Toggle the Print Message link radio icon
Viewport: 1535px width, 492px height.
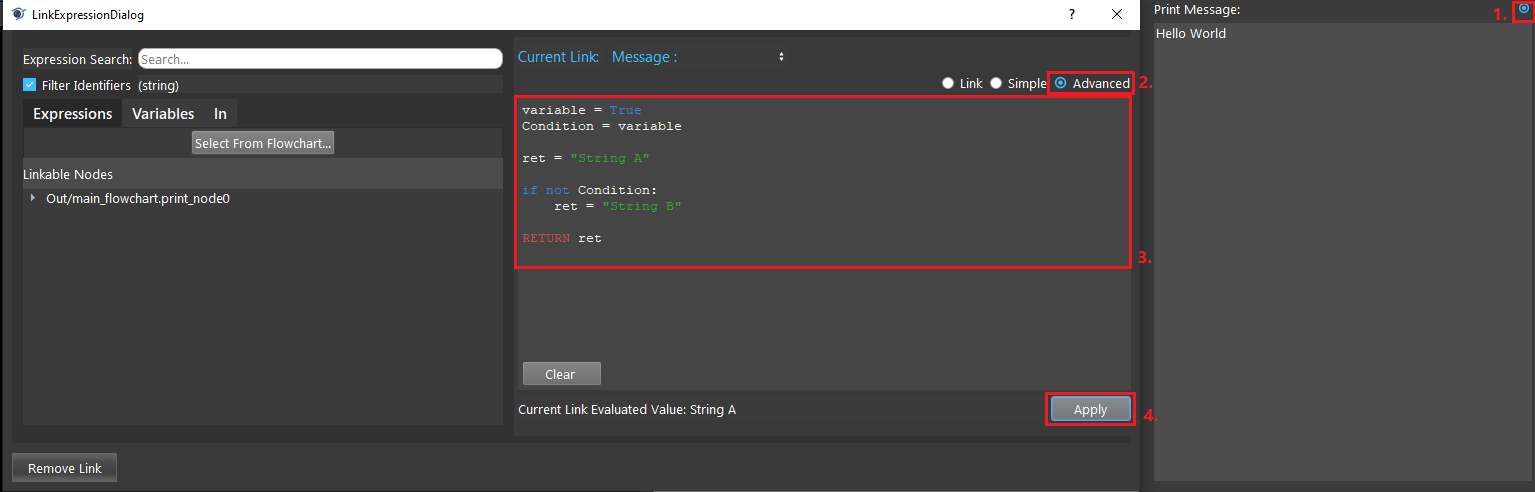1523,8
